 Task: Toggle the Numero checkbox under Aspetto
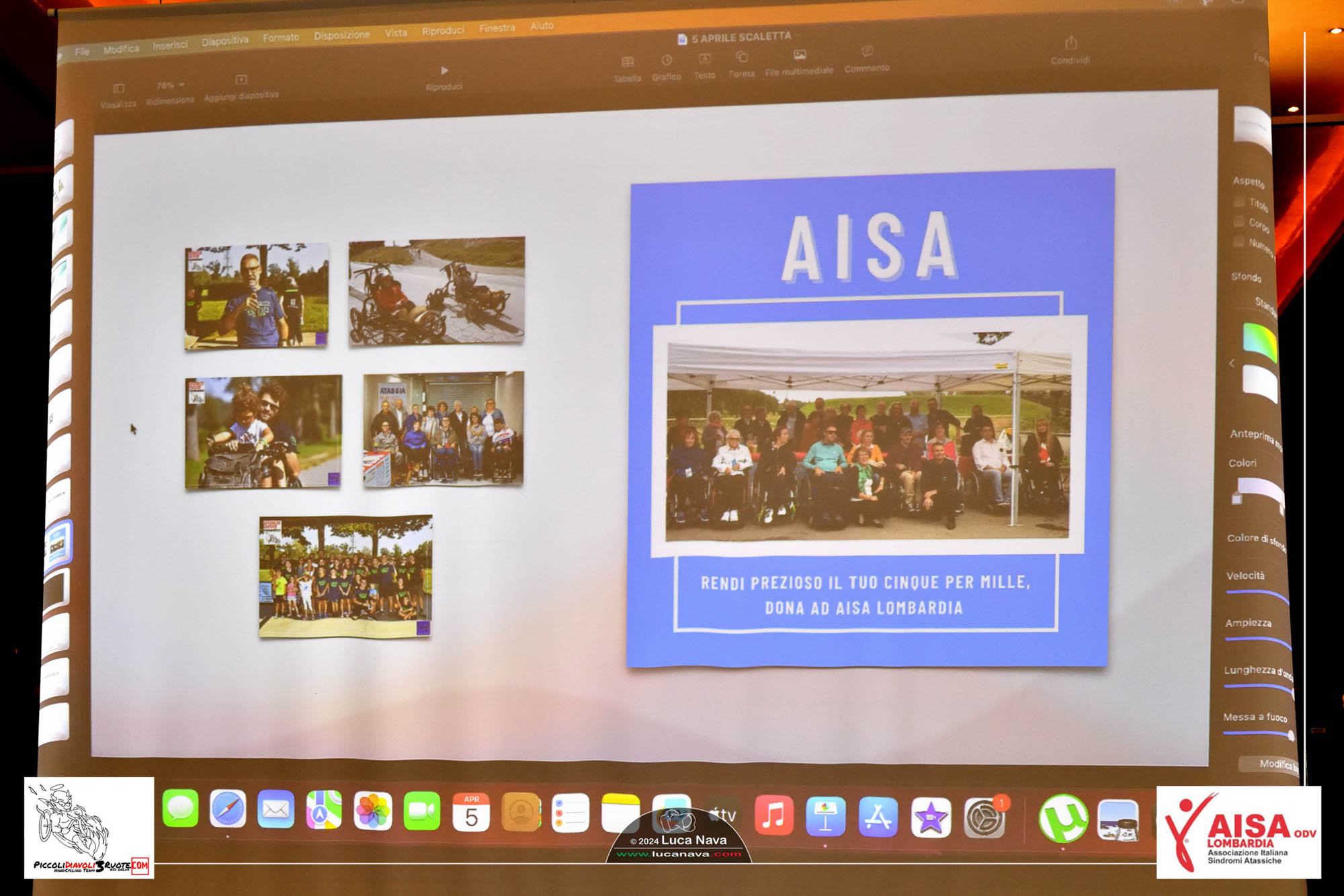[x=1238, y=241]
